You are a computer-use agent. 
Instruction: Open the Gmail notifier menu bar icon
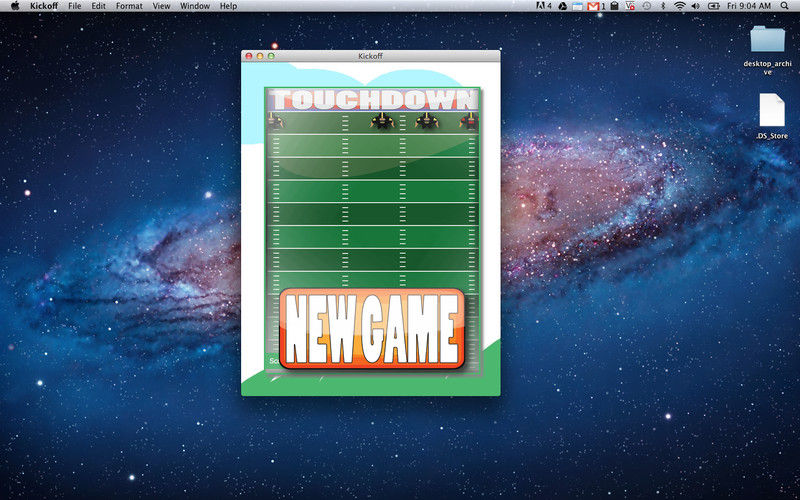tap(596, 6)
